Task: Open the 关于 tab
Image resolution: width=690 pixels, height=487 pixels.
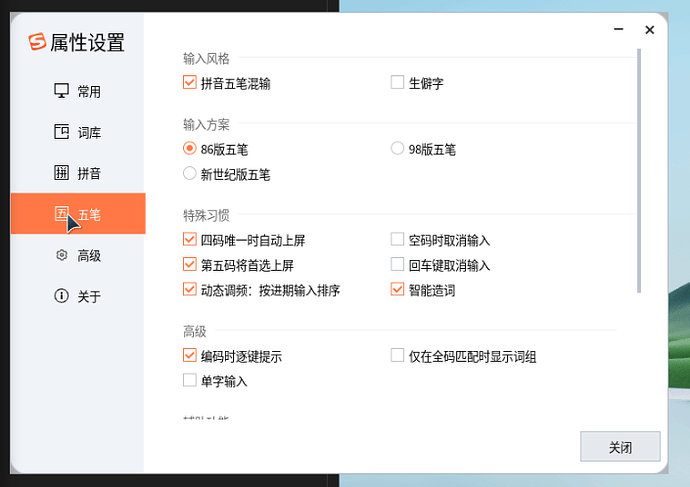Action: click(78, 296)
